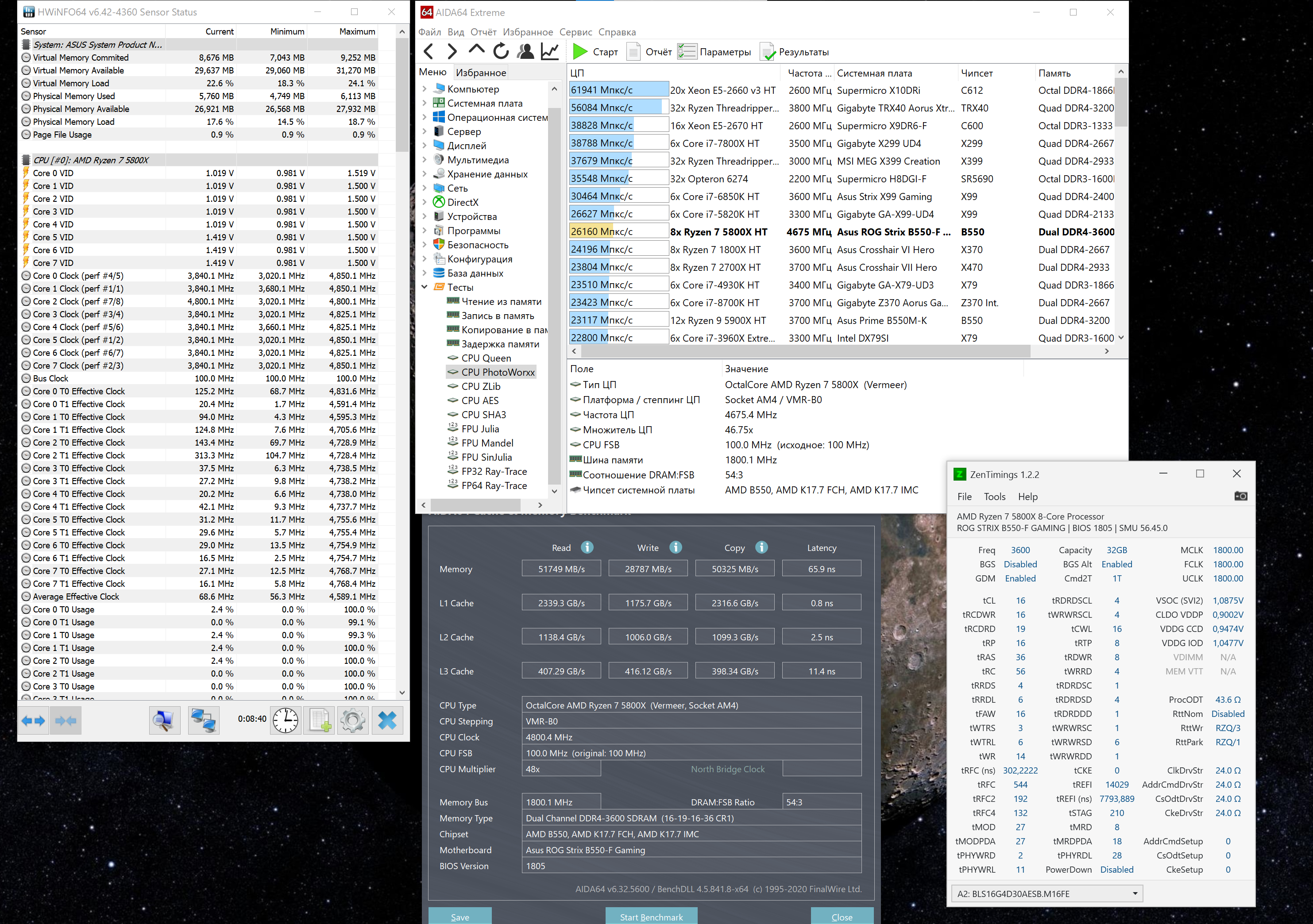The width and height of the screenshot is (1313, 924).
Task: Click HWiNFO logging start sheet icon
Action: 319,720
